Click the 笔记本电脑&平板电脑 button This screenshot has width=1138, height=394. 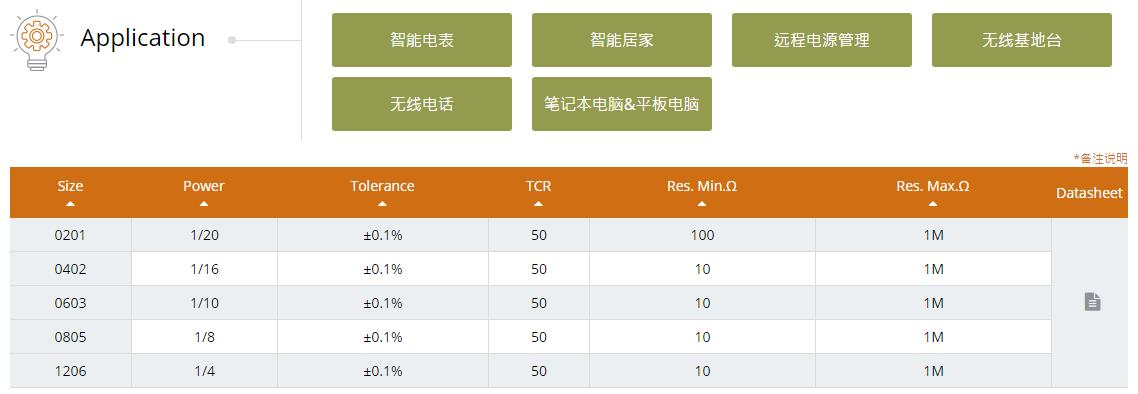622,104
